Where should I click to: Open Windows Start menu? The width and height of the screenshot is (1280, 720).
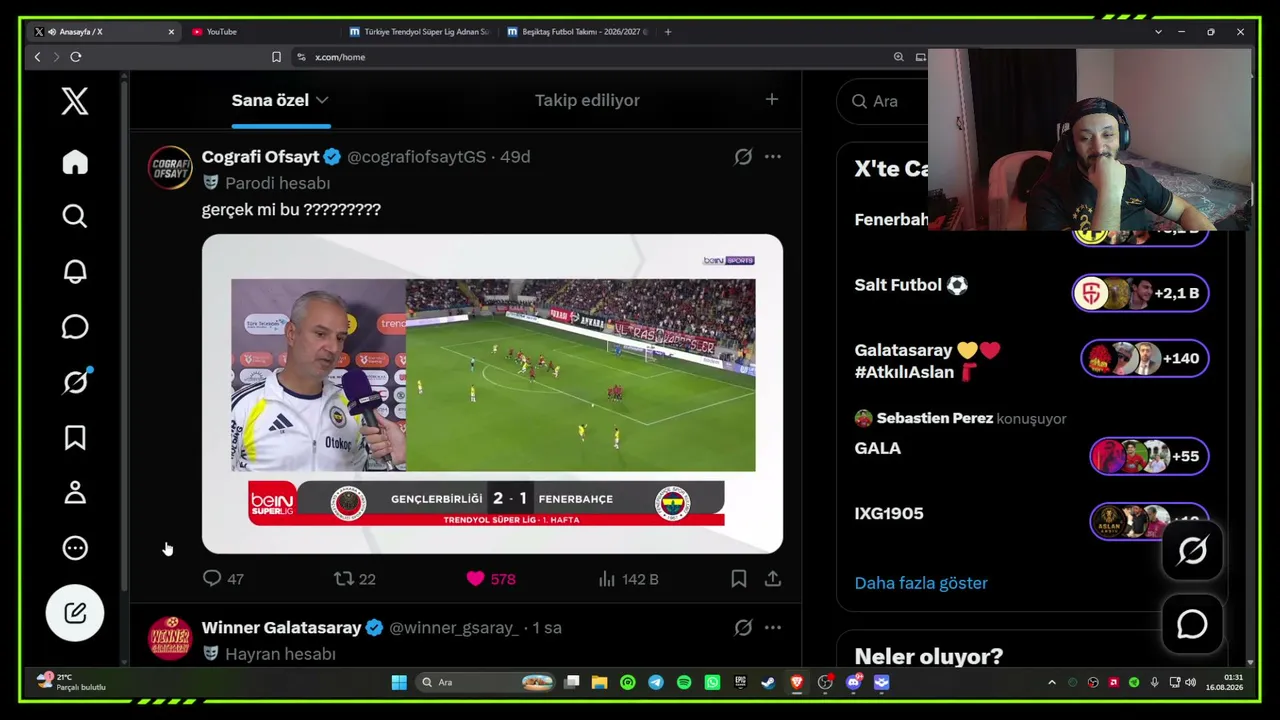pos(399,682)
